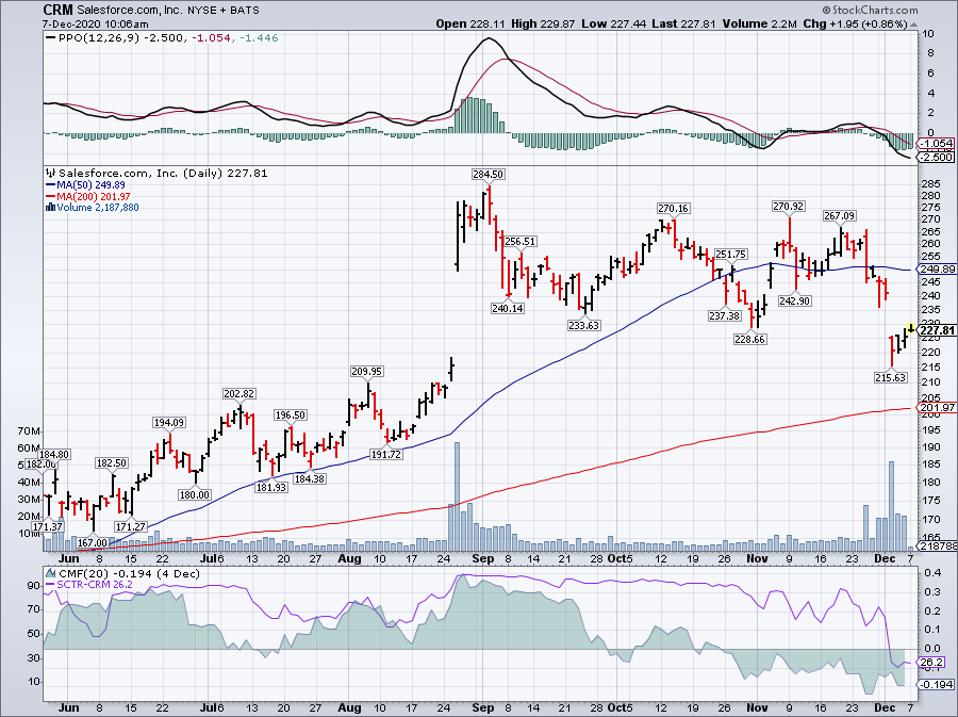Click the blue line swatch beside MA(50)
This screenshot has width=958, height=717.
[51, 185]
